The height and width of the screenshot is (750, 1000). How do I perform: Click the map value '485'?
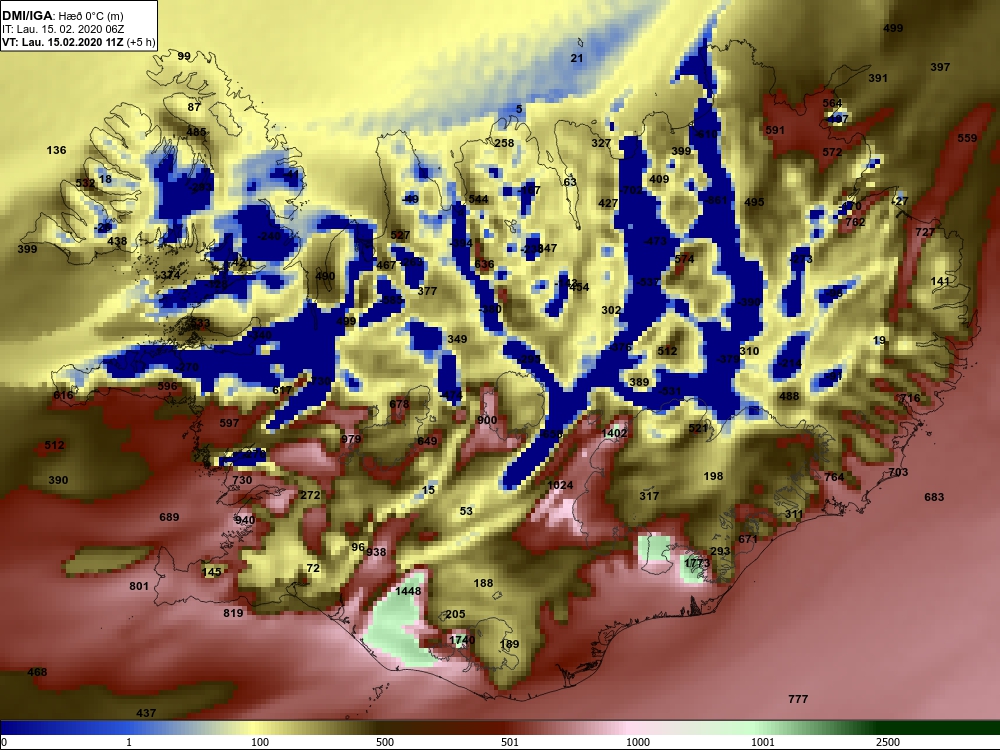(x=196, y=132)
